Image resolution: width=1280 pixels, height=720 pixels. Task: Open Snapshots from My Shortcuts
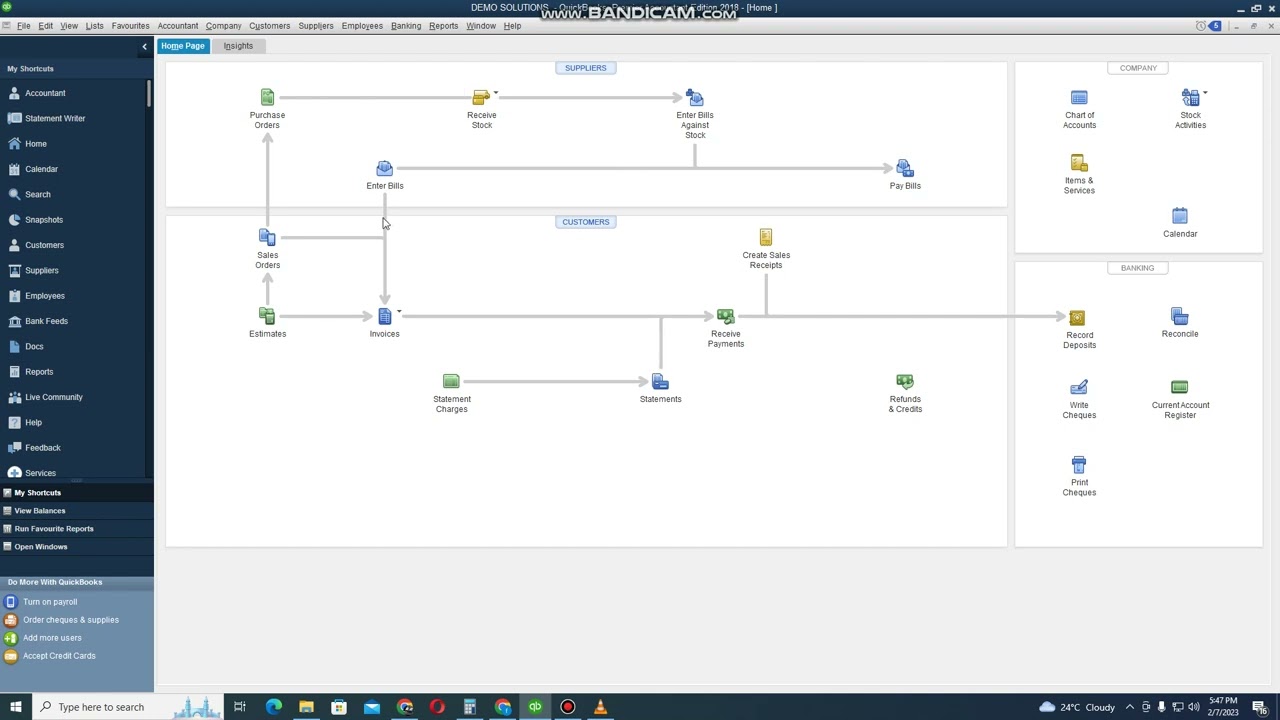pos(44,220)
